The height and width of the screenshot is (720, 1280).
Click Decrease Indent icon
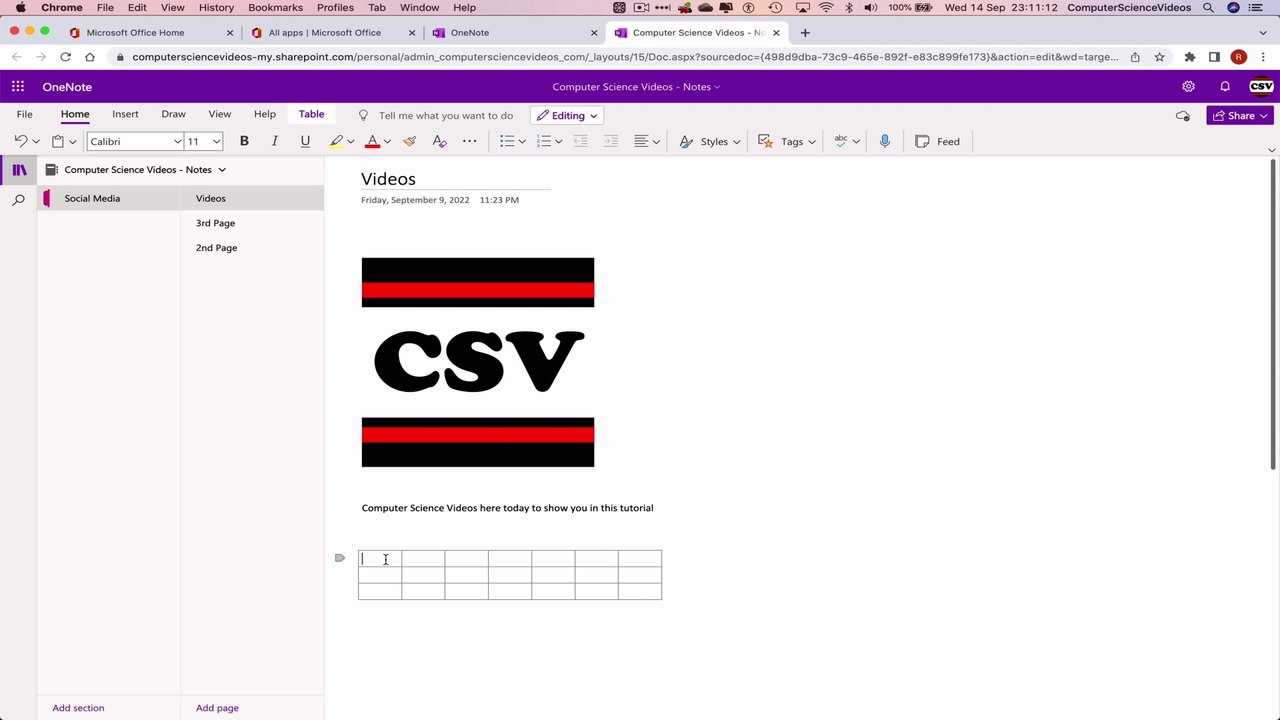click(581, 141)
